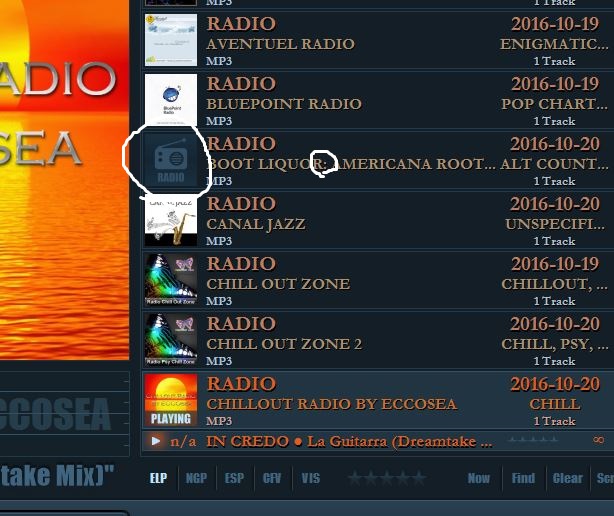Click the Find button
The width and height of the screenshot is (614, 516).
coord(523,478)
